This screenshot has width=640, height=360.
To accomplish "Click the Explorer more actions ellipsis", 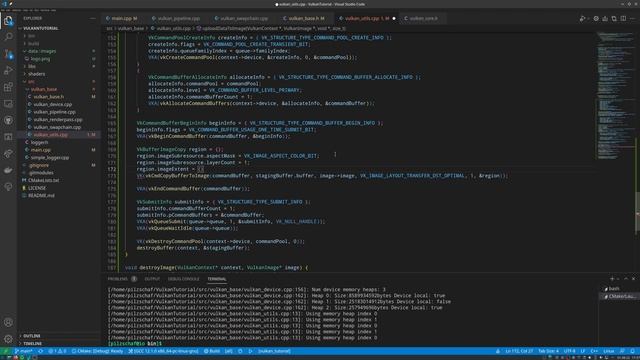I will pos(93,18).
